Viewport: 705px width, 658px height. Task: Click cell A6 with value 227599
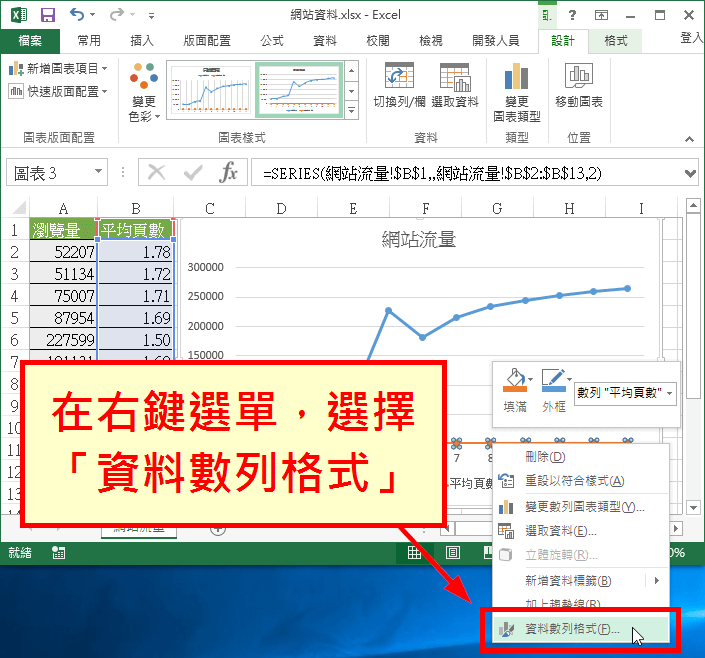pyautogui.click(x=63, y=340)
